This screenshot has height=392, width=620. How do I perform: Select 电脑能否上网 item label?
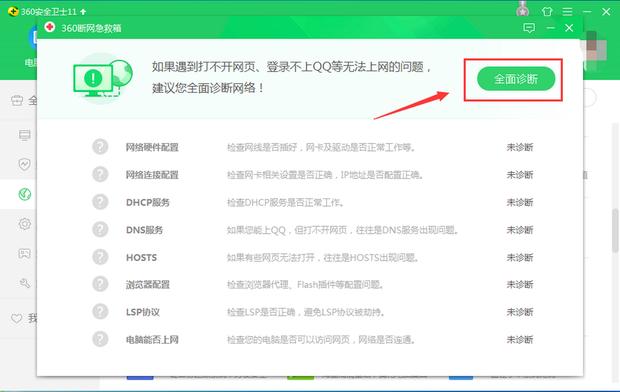[152, 340]
